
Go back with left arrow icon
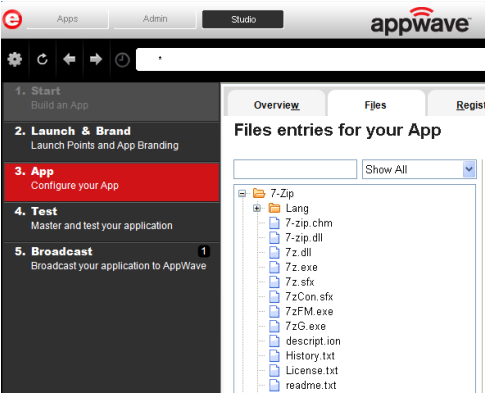click(x=69, y=60)
